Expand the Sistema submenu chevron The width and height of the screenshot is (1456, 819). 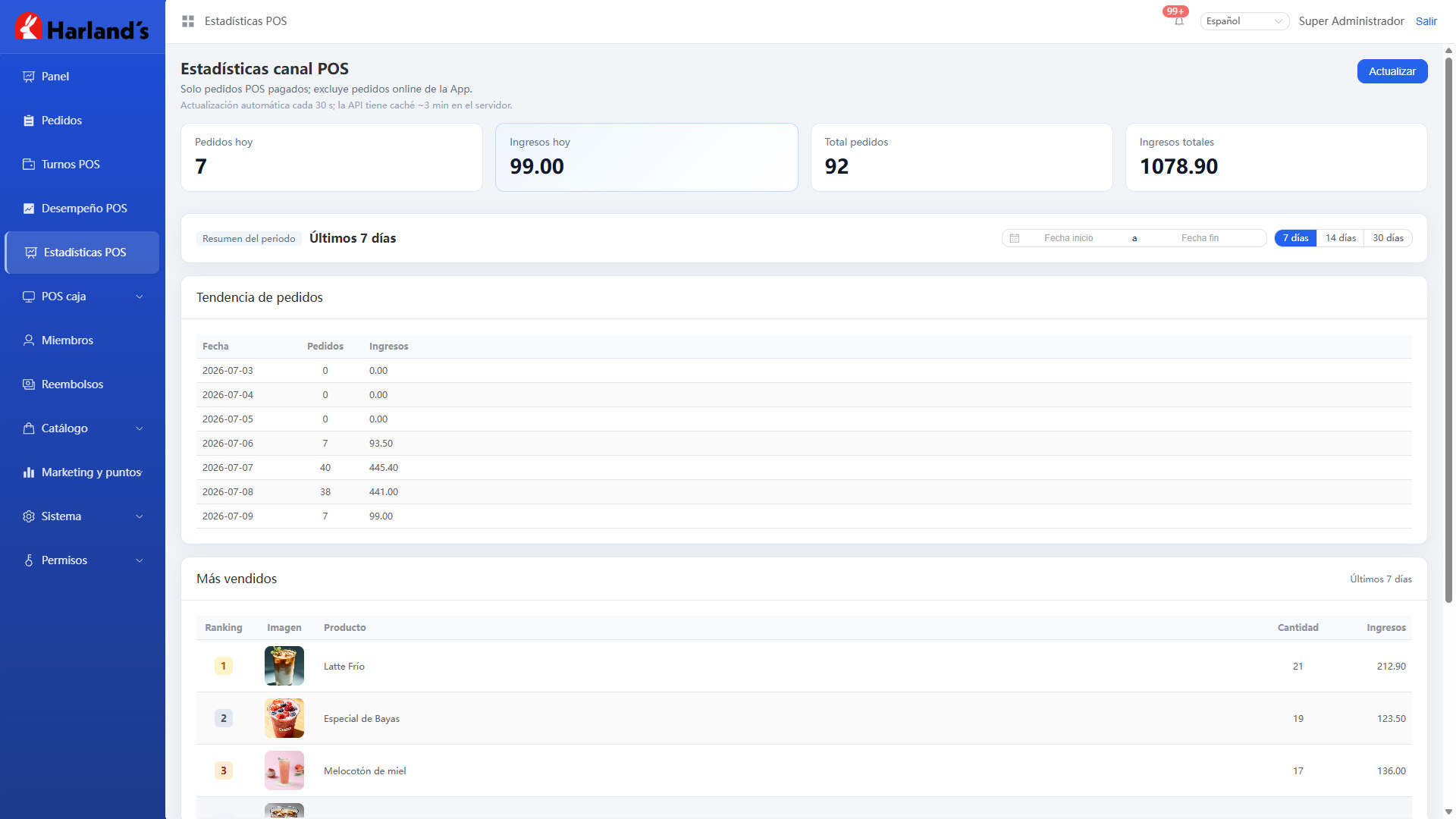click(140, 516)
